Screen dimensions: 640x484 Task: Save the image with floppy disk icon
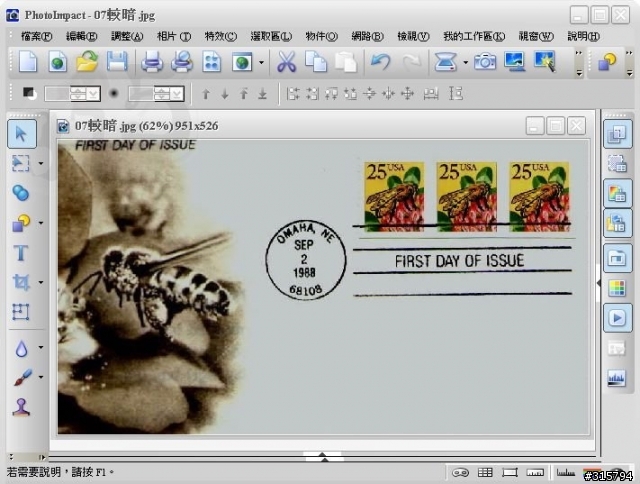(x=117, y=62)
